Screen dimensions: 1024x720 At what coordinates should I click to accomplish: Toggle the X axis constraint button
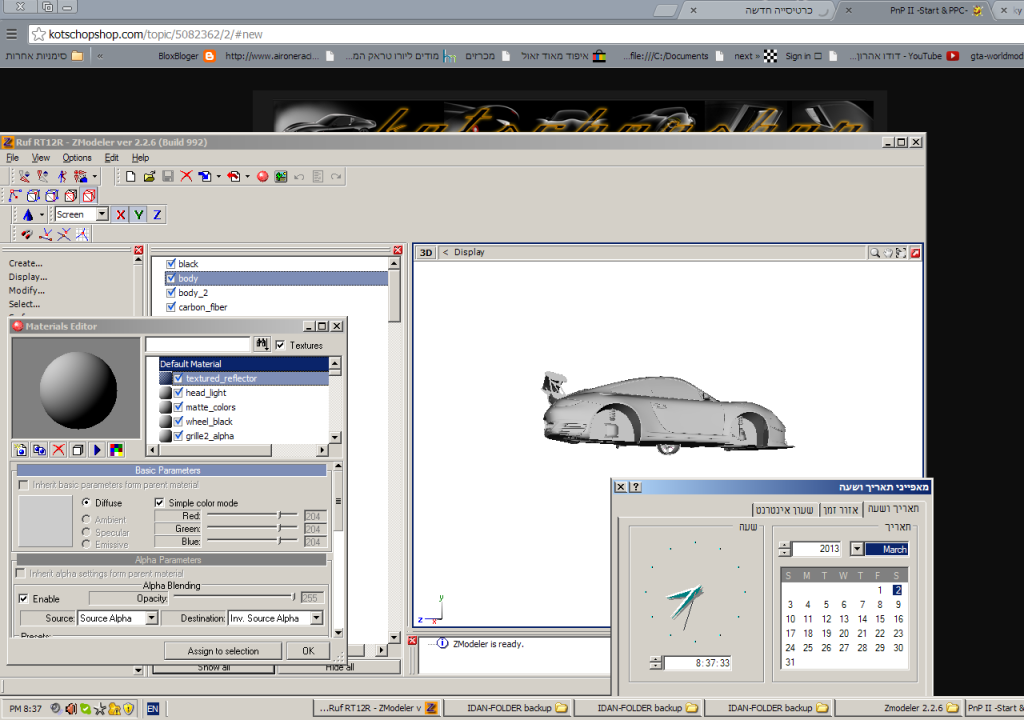click(x=121, y=215)
